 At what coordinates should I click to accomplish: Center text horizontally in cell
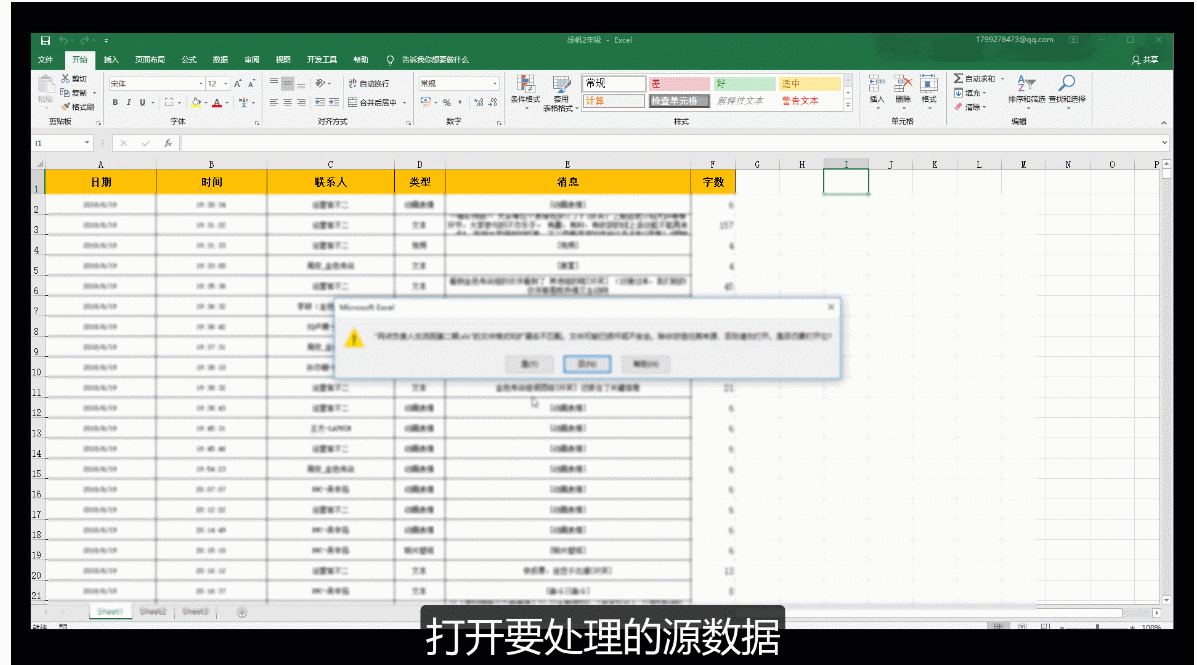tap(288, 102)
